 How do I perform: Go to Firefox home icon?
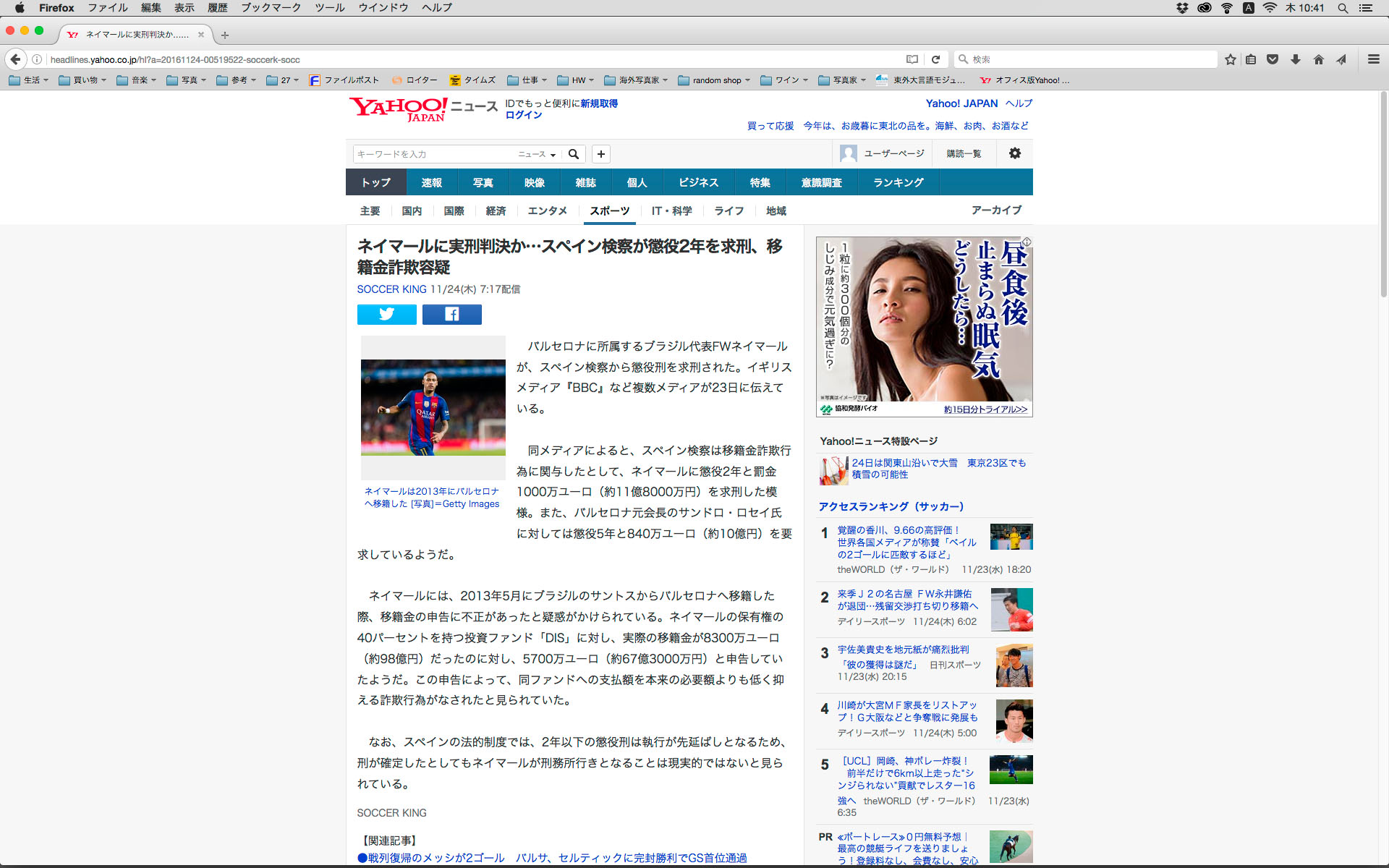tap(1318, 59)
